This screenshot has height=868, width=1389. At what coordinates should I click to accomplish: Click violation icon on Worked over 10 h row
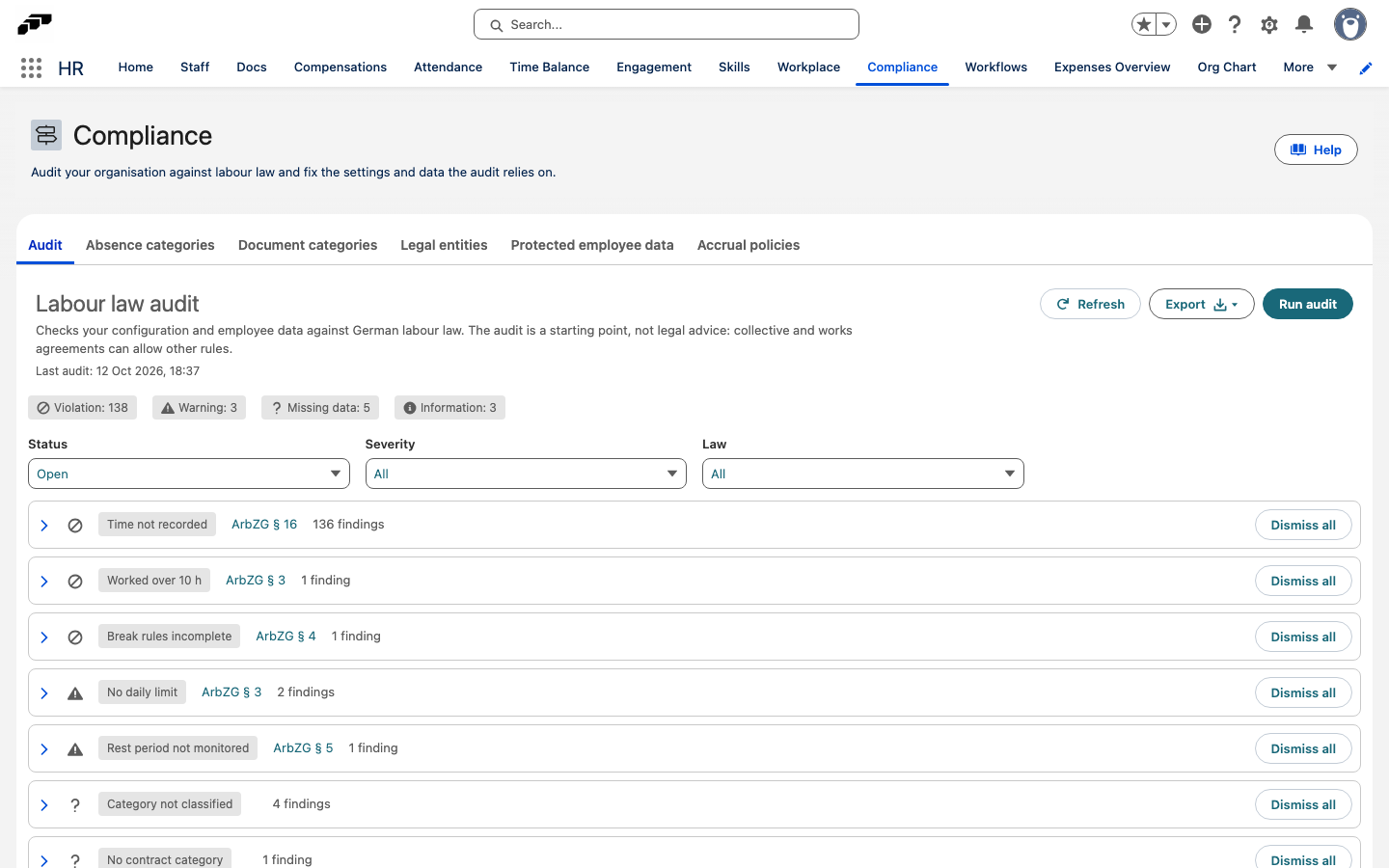tap(75, 582)
